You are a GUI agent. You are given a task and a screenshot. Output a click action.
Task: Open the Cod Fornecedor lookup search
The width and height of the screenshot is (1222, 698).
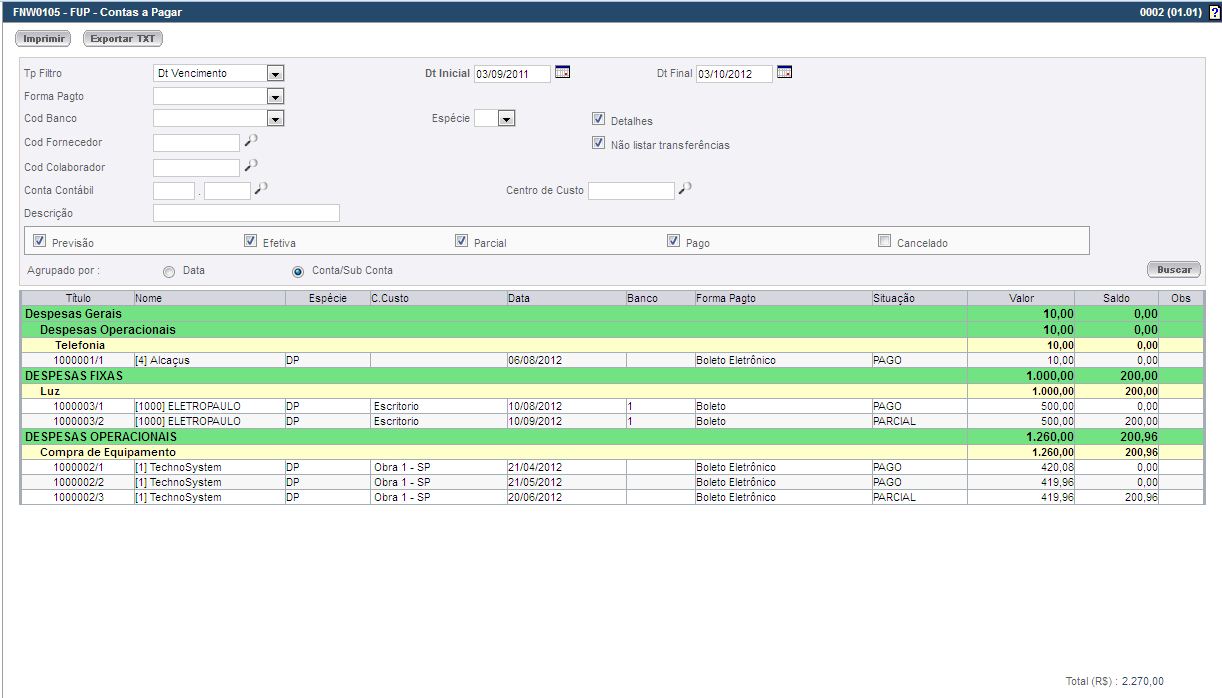coord(250,141)
